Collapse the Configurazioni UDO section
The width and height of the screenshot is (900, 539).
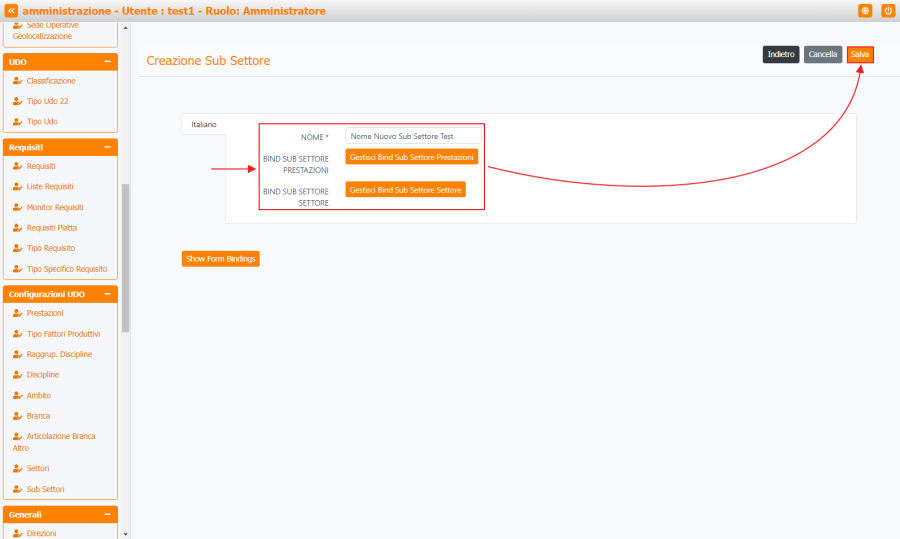point(107,294)
